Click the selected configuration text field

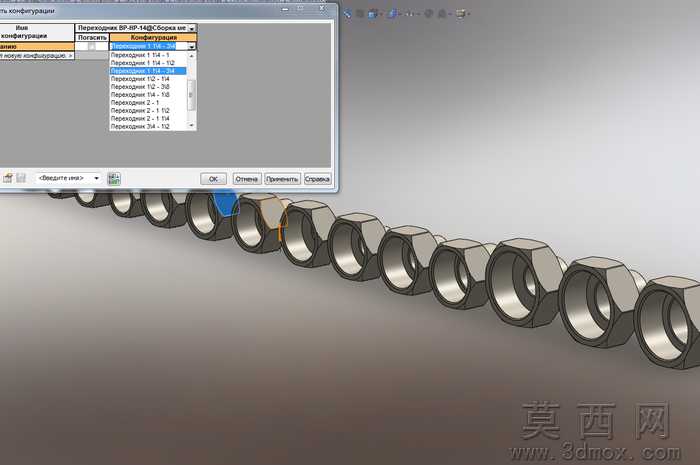click(x=149, y=46)
